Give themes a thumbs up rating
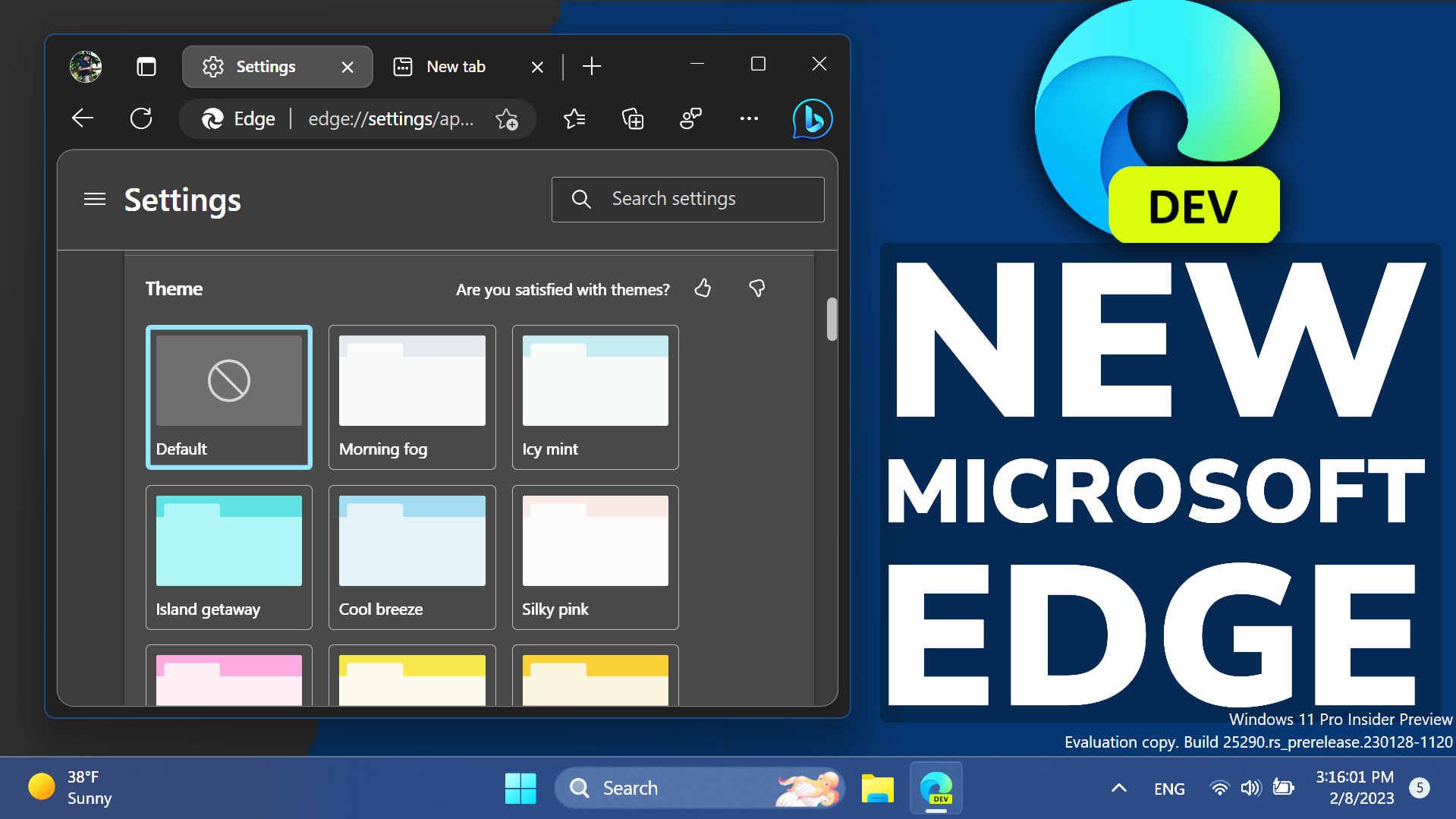This screenshot has width=1456, height=819. click(x=702, y=288)
